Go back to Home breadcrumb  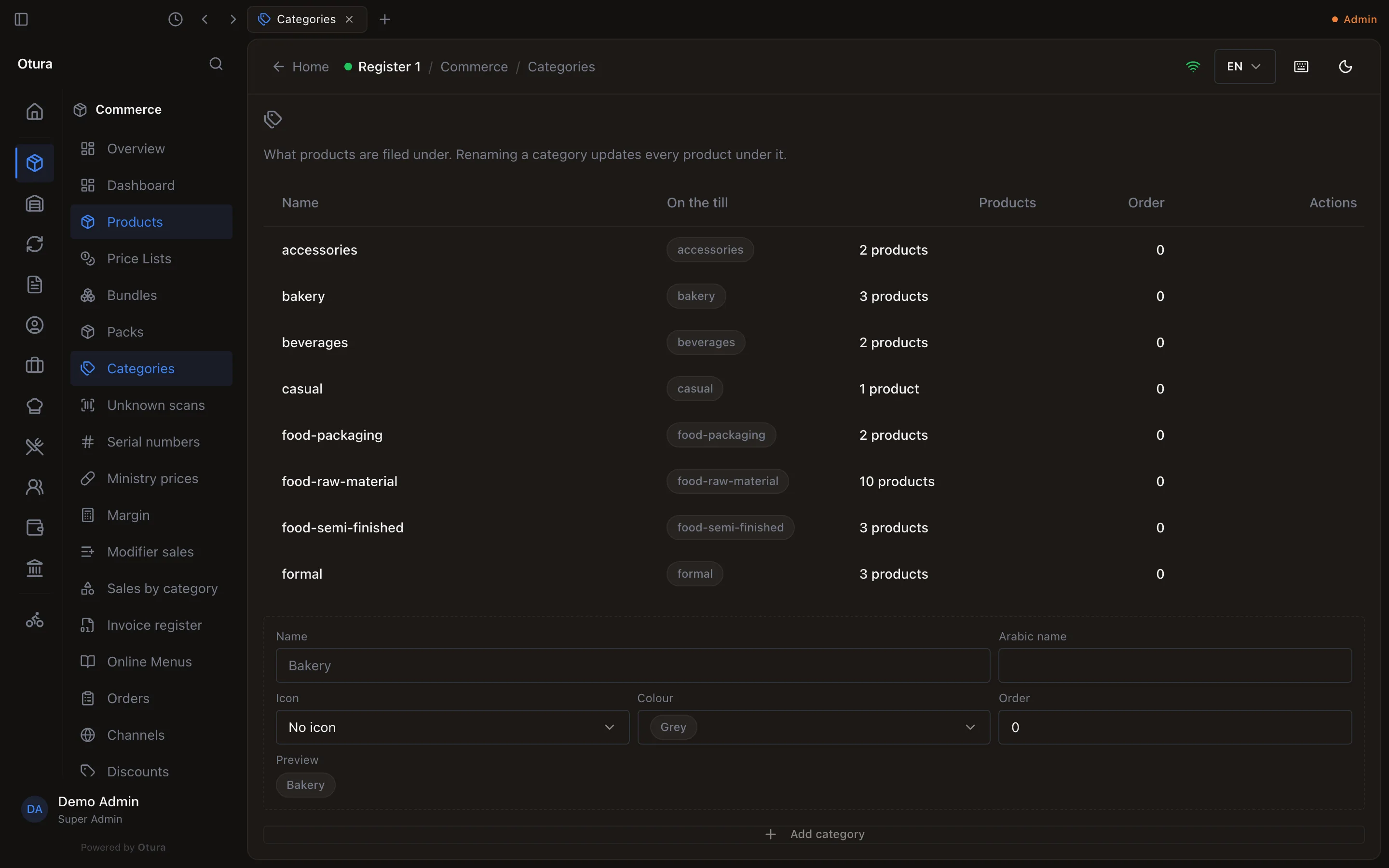(x=301, y=67)
